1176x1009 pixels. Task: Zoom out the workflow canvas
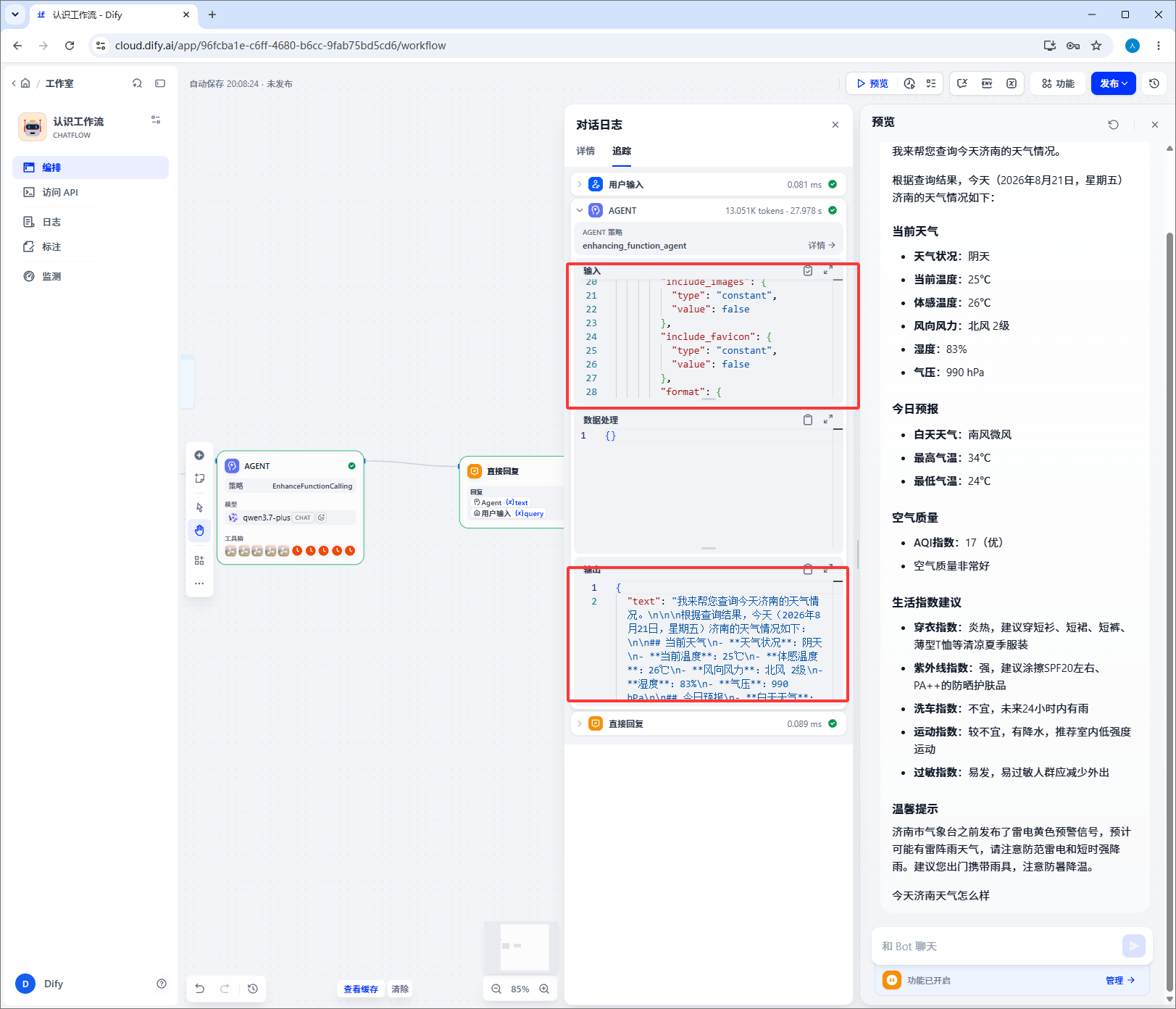[x=496, y=989]
